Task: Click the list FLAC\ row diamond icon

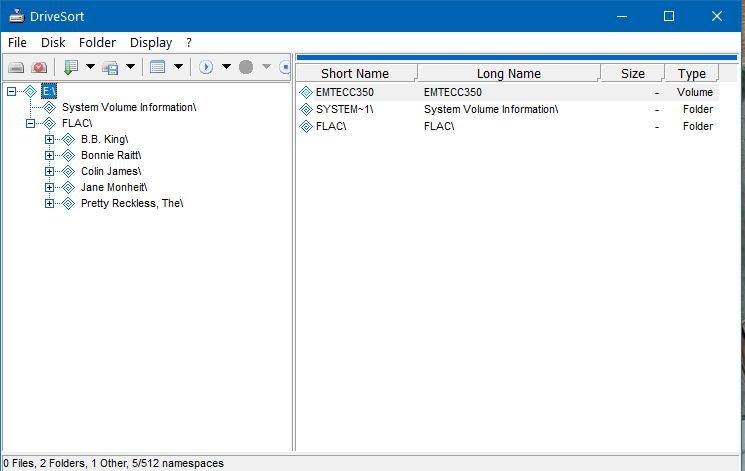Action: 306,126
